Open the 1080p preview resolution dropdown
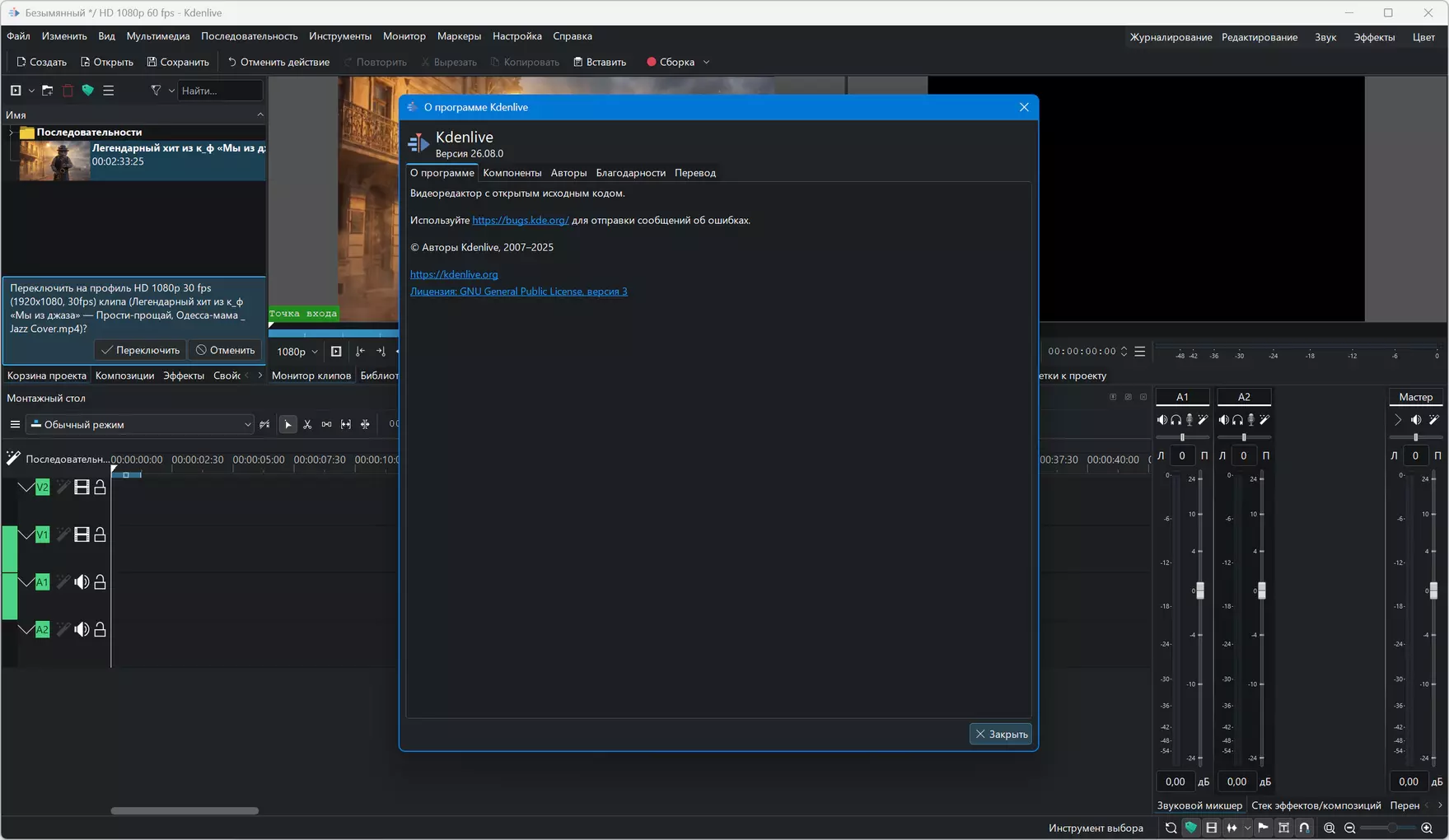This screenshot has height=840, width=1449. (x=297, y=352)
